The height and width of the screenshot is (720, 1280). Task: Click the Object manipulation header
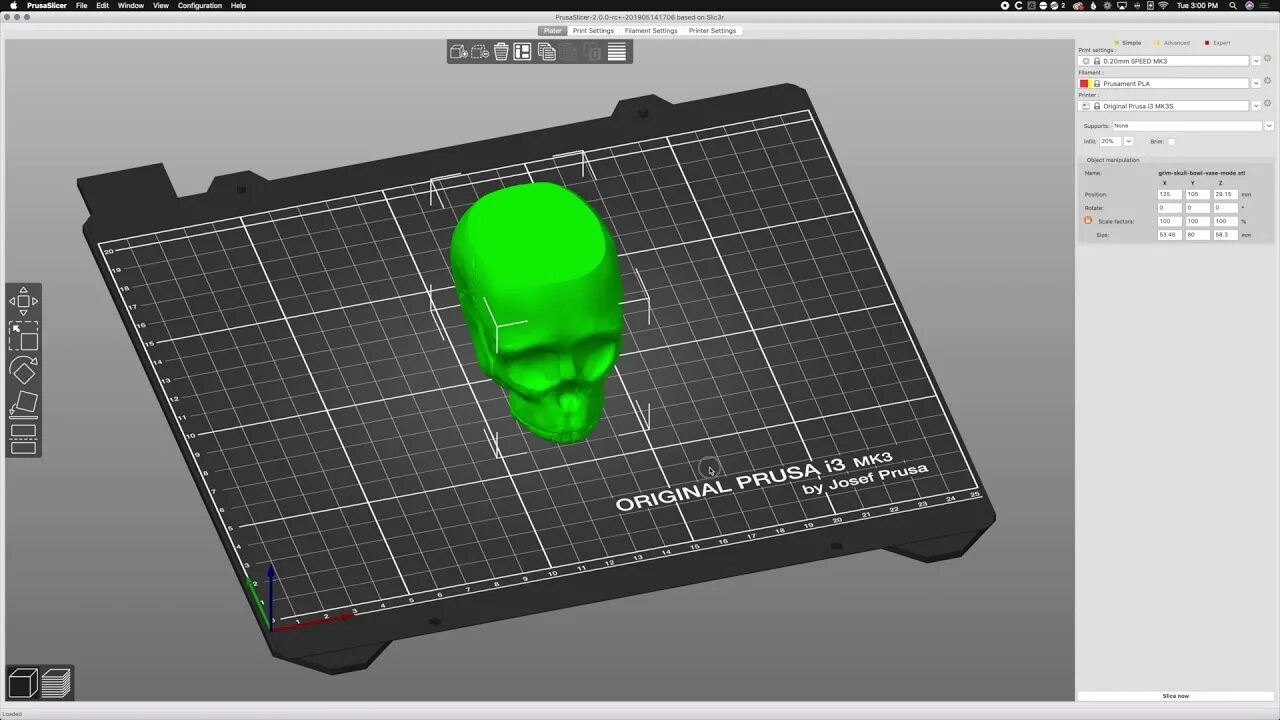pos(1113,160)
